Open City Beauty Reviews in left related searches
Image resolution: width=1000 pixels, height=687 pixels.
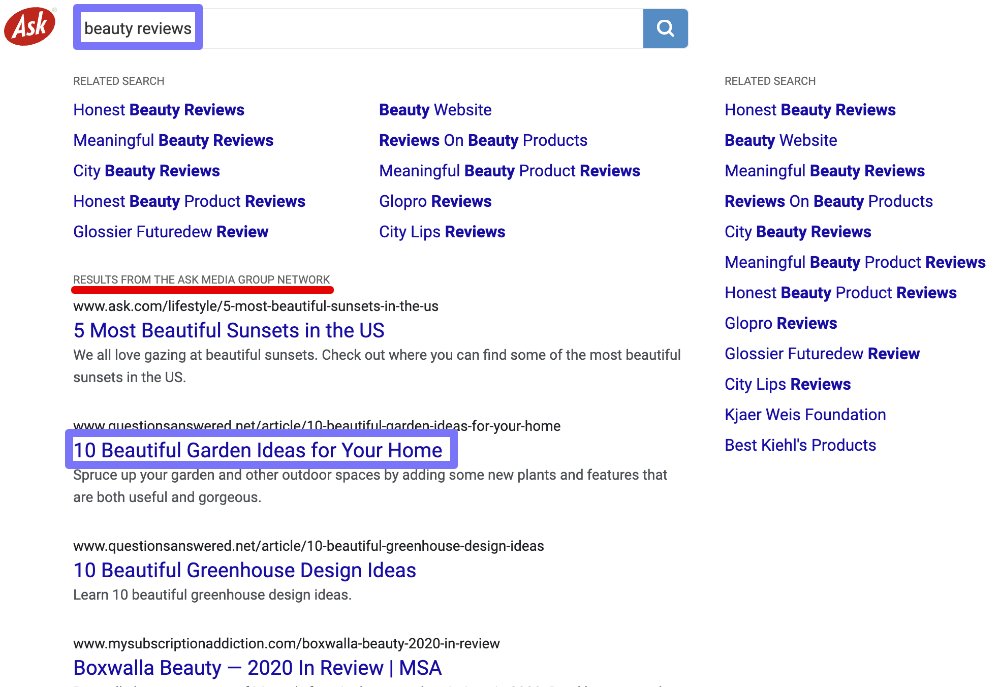point(147,171)
